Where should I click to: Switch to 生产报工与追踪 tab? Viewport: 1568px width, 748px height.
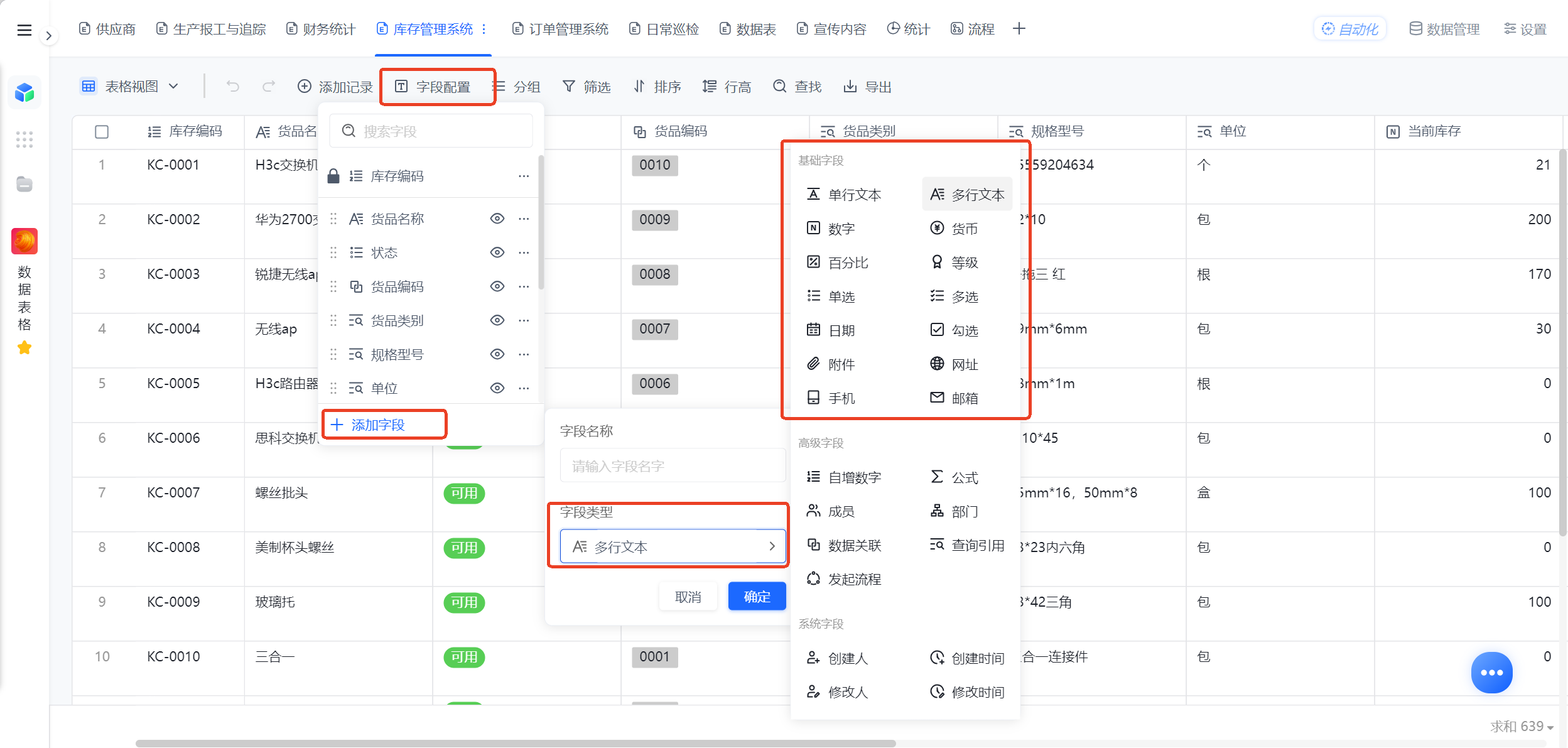pos(211,29)
